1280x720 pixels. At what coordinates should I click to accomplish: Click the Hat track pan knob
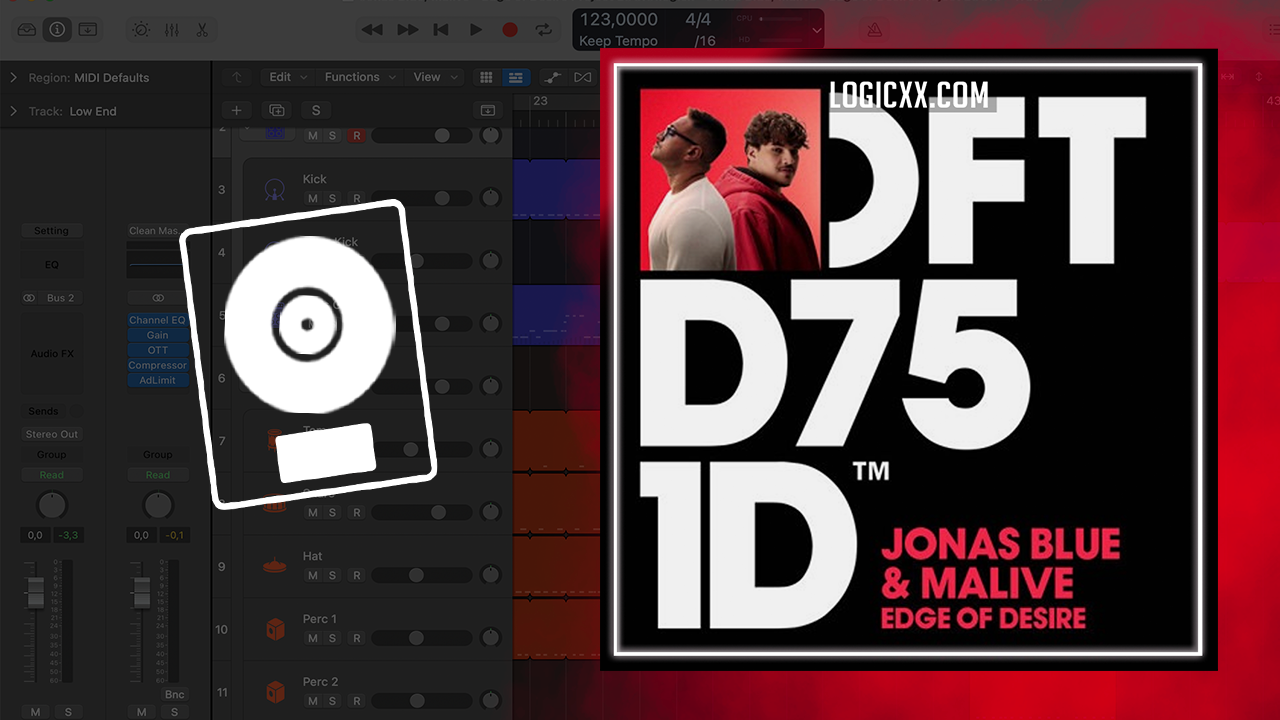pyautogui.click(x=490, y=575)
